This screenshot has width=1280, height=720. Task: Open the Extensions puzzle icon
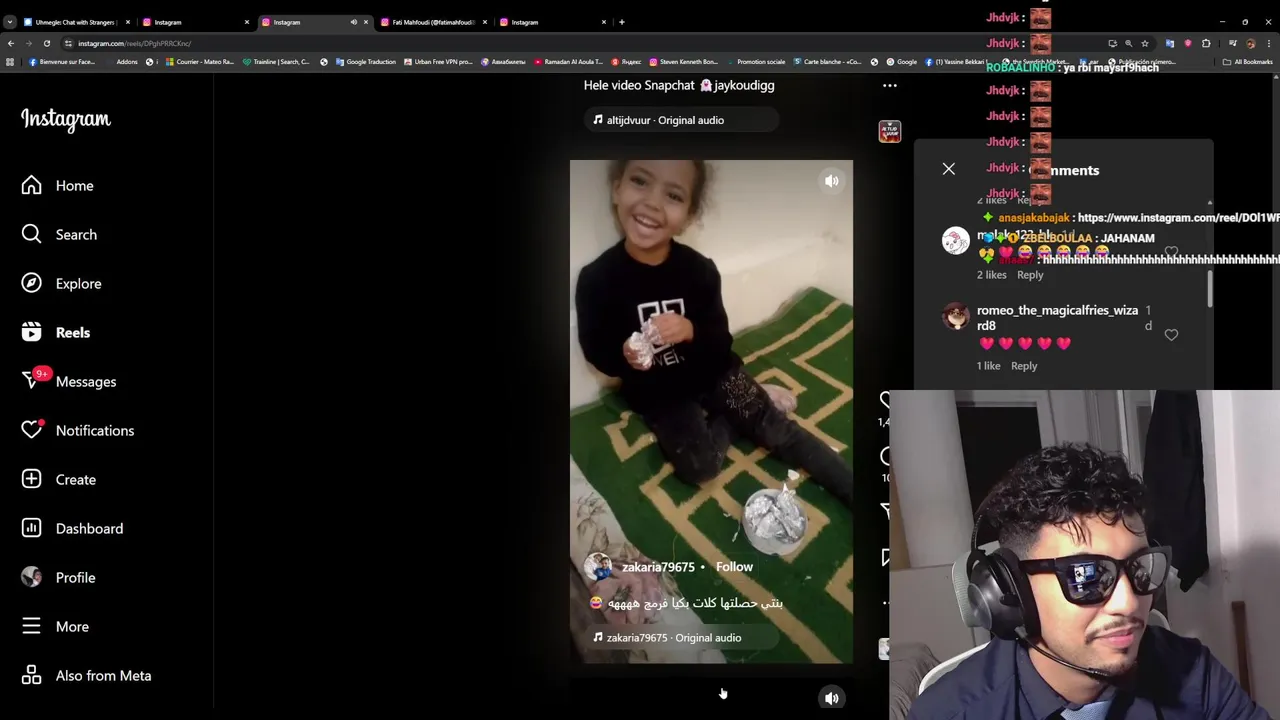coord(1205,43)
